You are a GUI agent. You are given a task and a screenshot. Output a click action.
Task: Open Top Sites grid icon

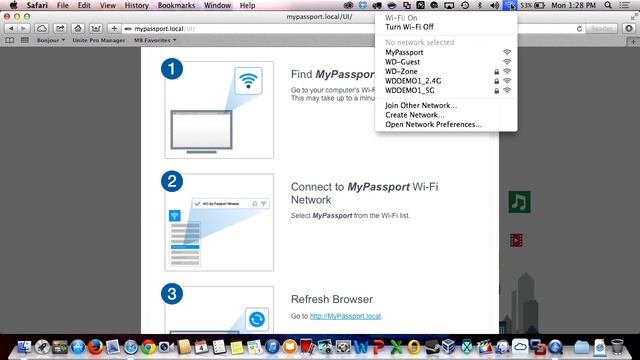click(25, 40)
